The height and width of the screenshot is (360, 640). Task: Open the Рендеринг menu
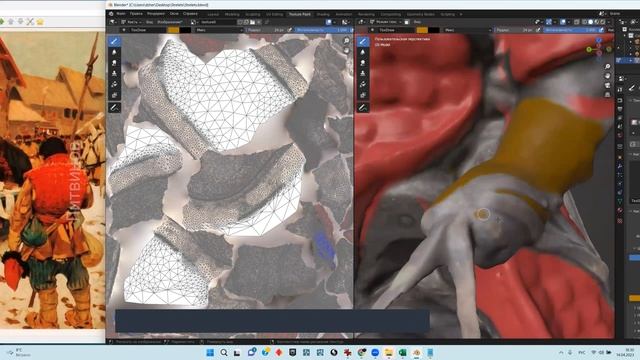156,13
